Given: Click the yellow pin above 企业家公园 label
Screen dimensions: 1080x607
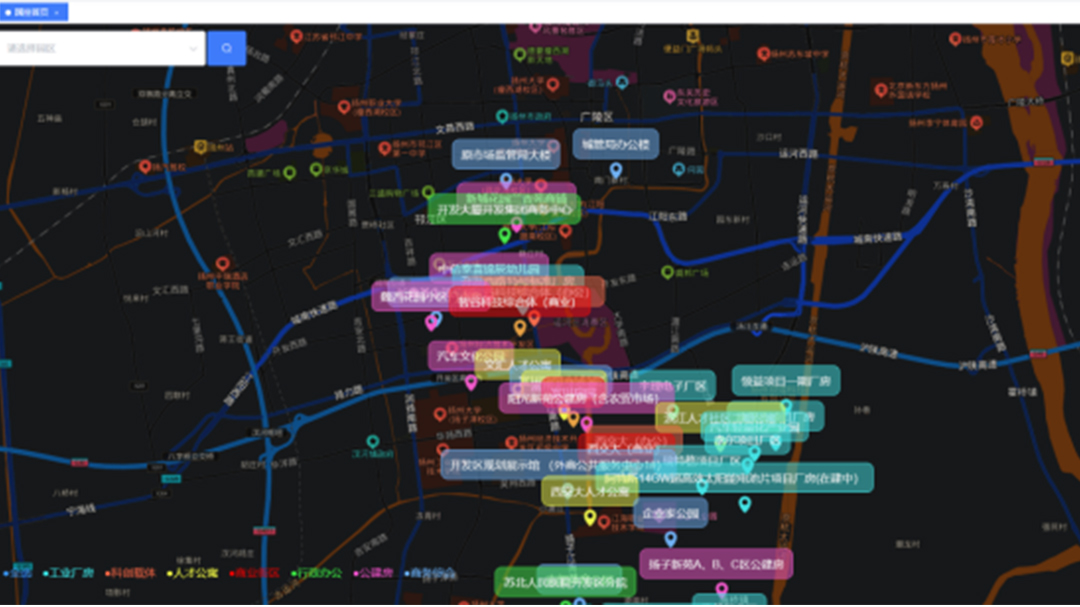Looking at the screenshot, I should pos(590,517).
